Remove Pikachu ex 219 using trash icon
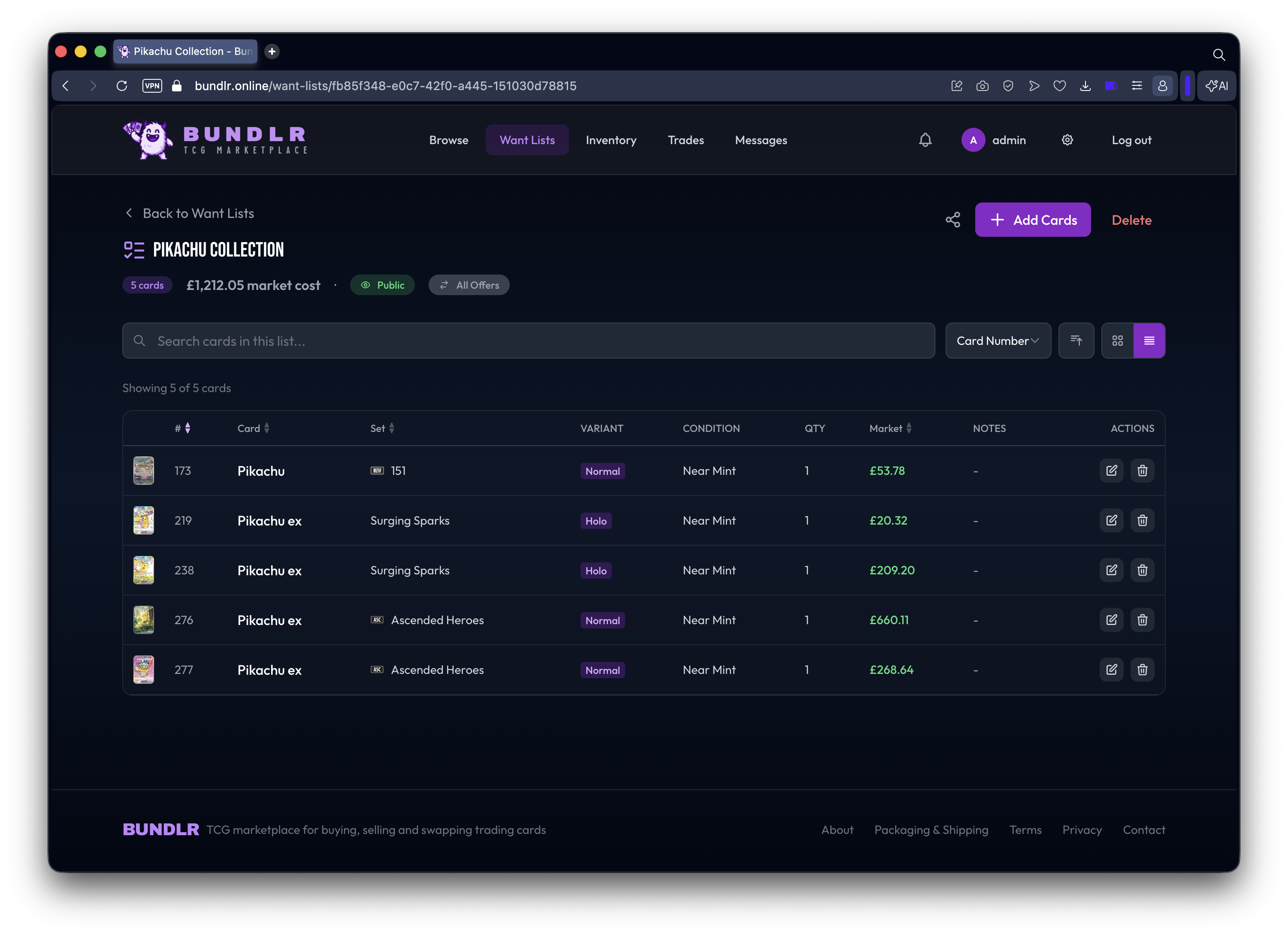 pos(1142,520)
